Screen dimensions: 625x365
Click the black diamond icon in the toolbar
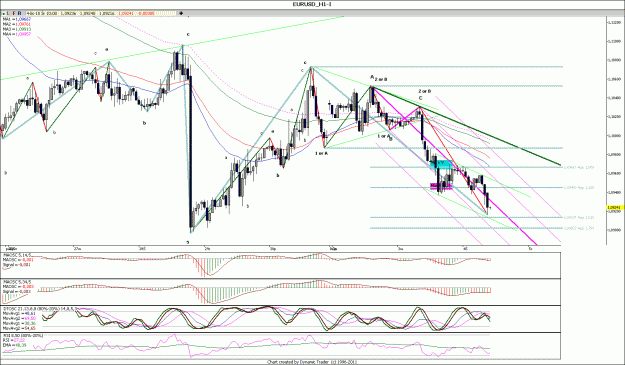point(181,13)
